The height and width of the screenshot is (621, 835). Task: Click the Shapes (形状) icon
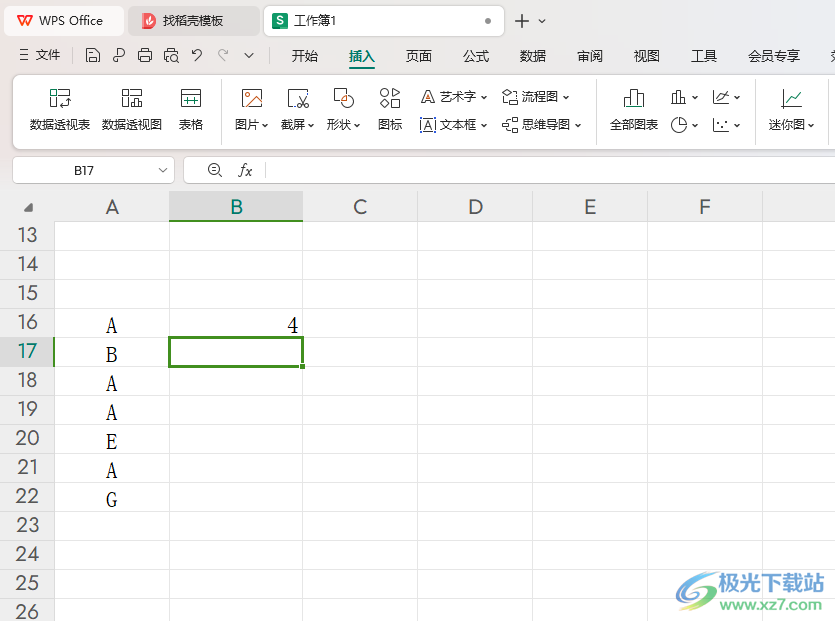click(x=343, y=99)
